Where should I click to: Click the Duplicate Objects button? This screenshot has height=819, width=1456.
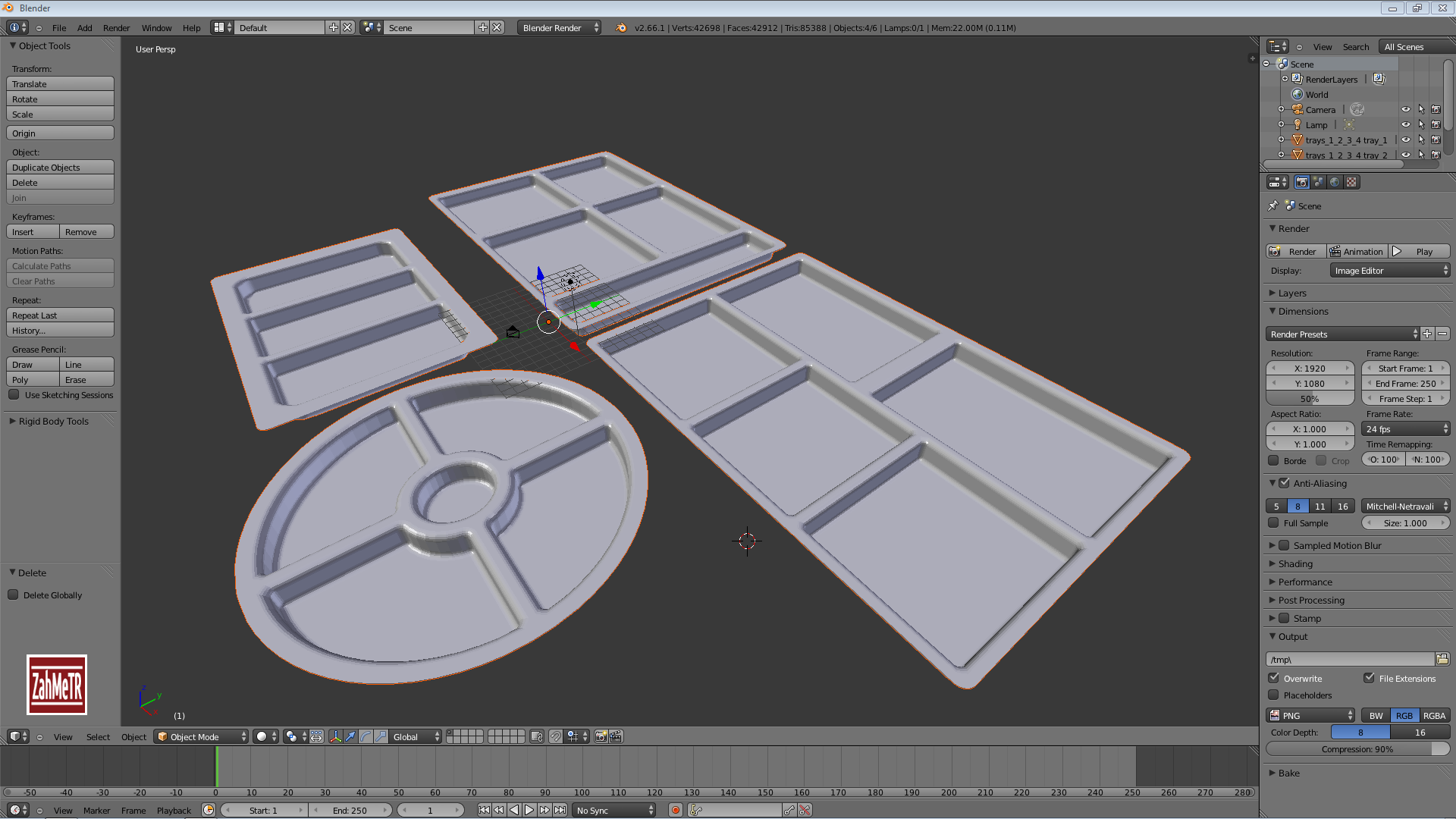point(60,168)
